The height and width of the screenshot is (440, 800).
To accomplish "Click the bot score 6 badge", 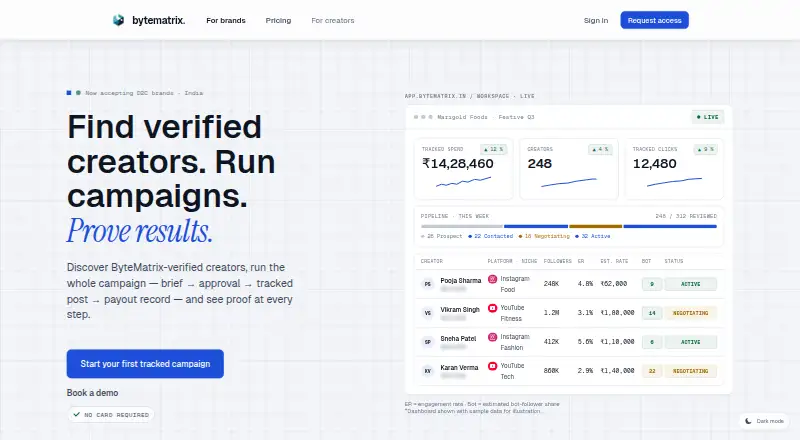I will [652, 342].
